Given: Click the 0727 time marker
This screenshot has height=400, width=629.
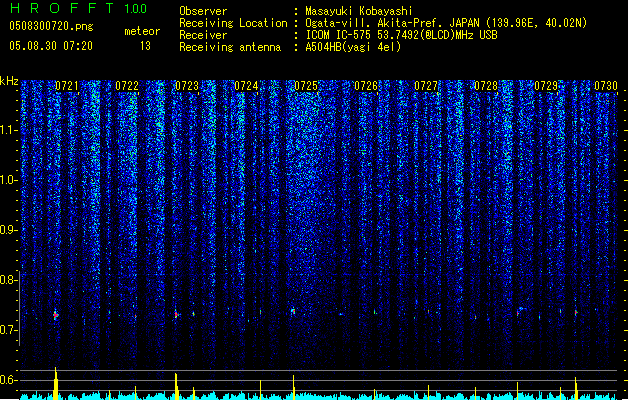Looking at the screenshot, I should tap(426, 86).
